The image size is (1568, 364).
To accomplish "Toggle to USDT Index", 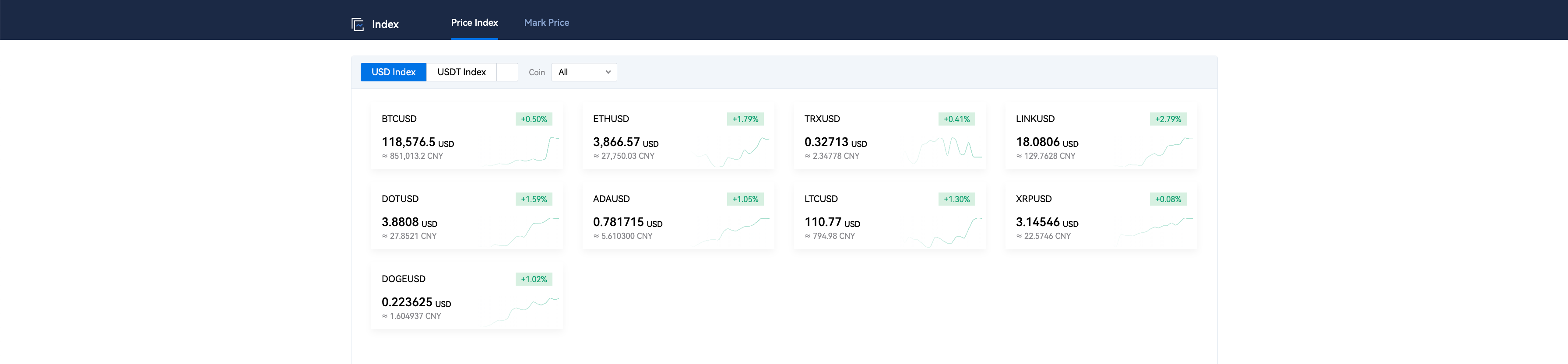I will pyautogui.click(x=461, y=72).
